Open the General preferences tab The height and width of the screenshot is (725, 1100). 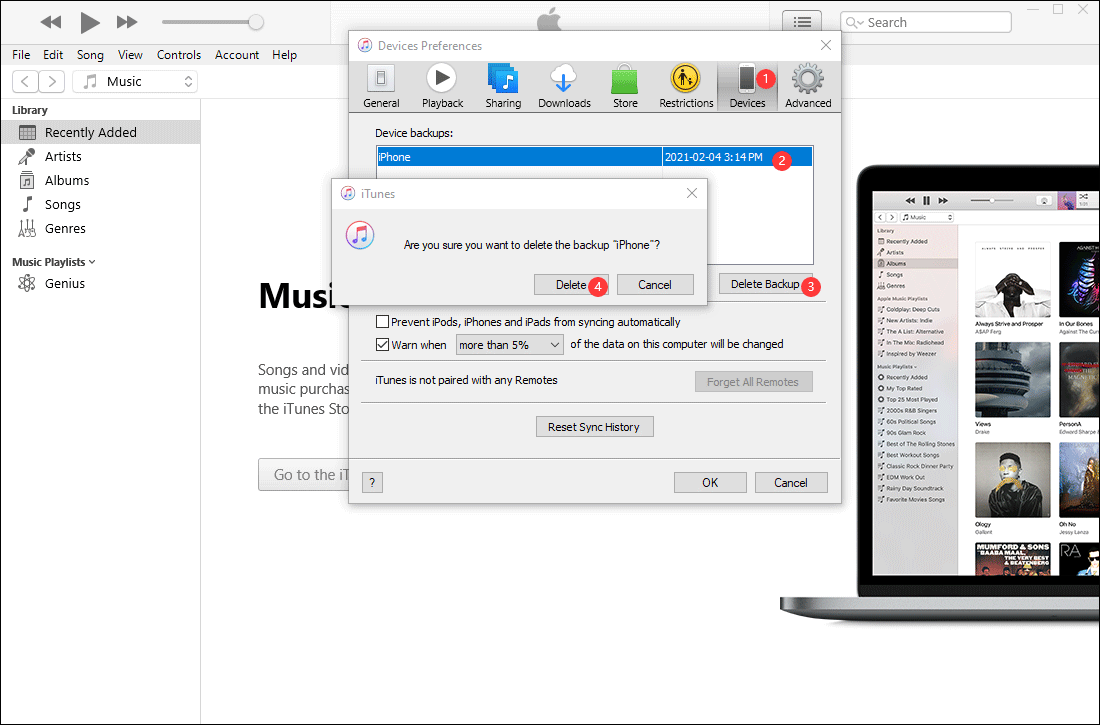click(381, 86)
